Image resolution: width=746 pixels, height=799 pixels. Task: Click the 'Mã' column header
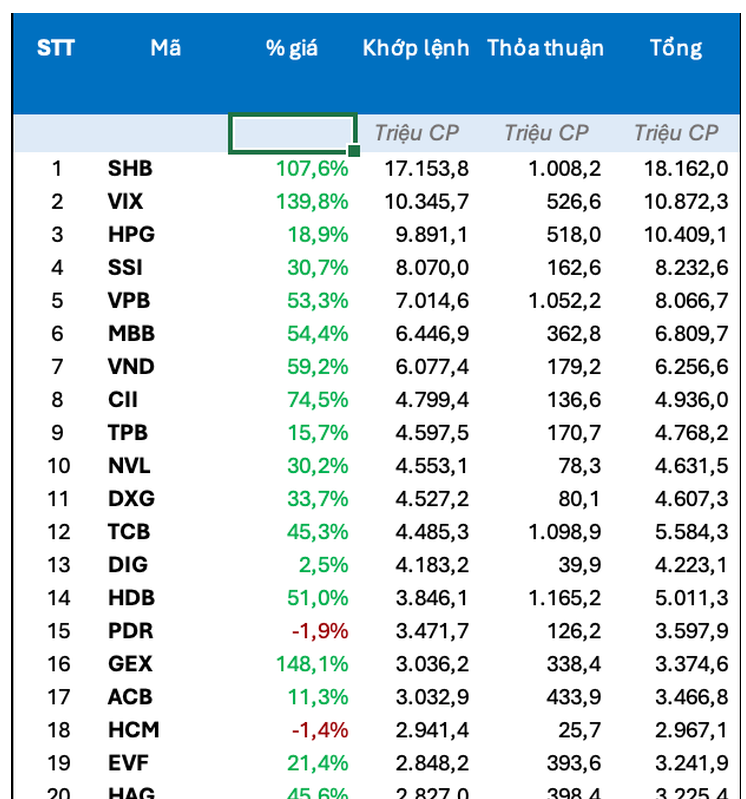[166, 48]
